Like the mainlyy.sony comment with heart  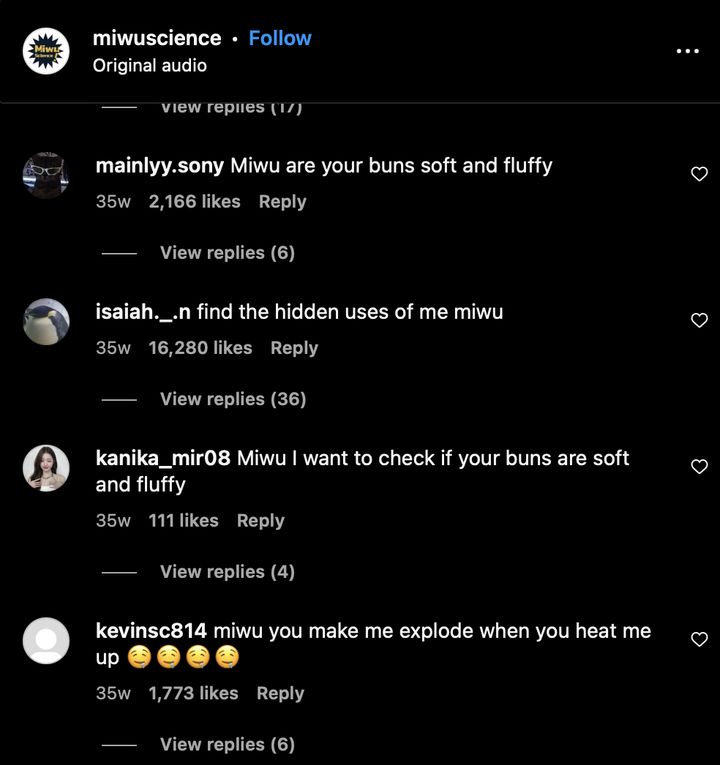(700, 174)
